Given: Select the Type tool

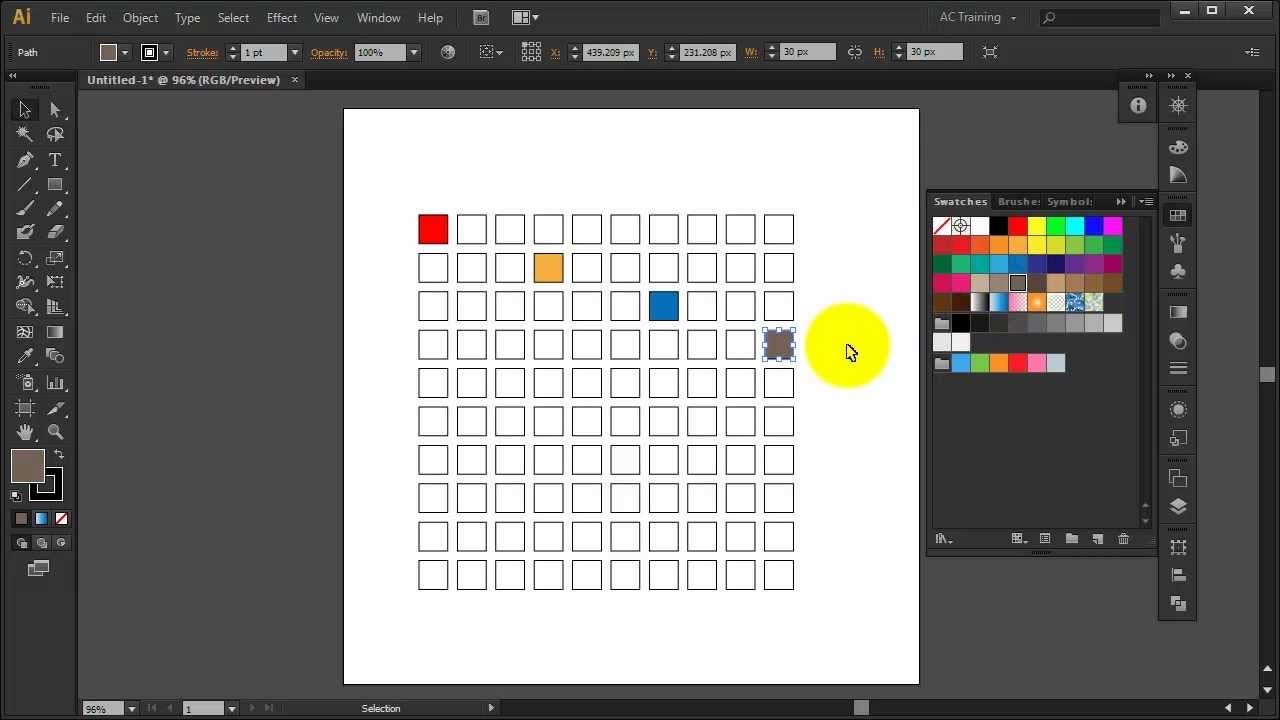Looking at the screenshot, I should 55,160.
